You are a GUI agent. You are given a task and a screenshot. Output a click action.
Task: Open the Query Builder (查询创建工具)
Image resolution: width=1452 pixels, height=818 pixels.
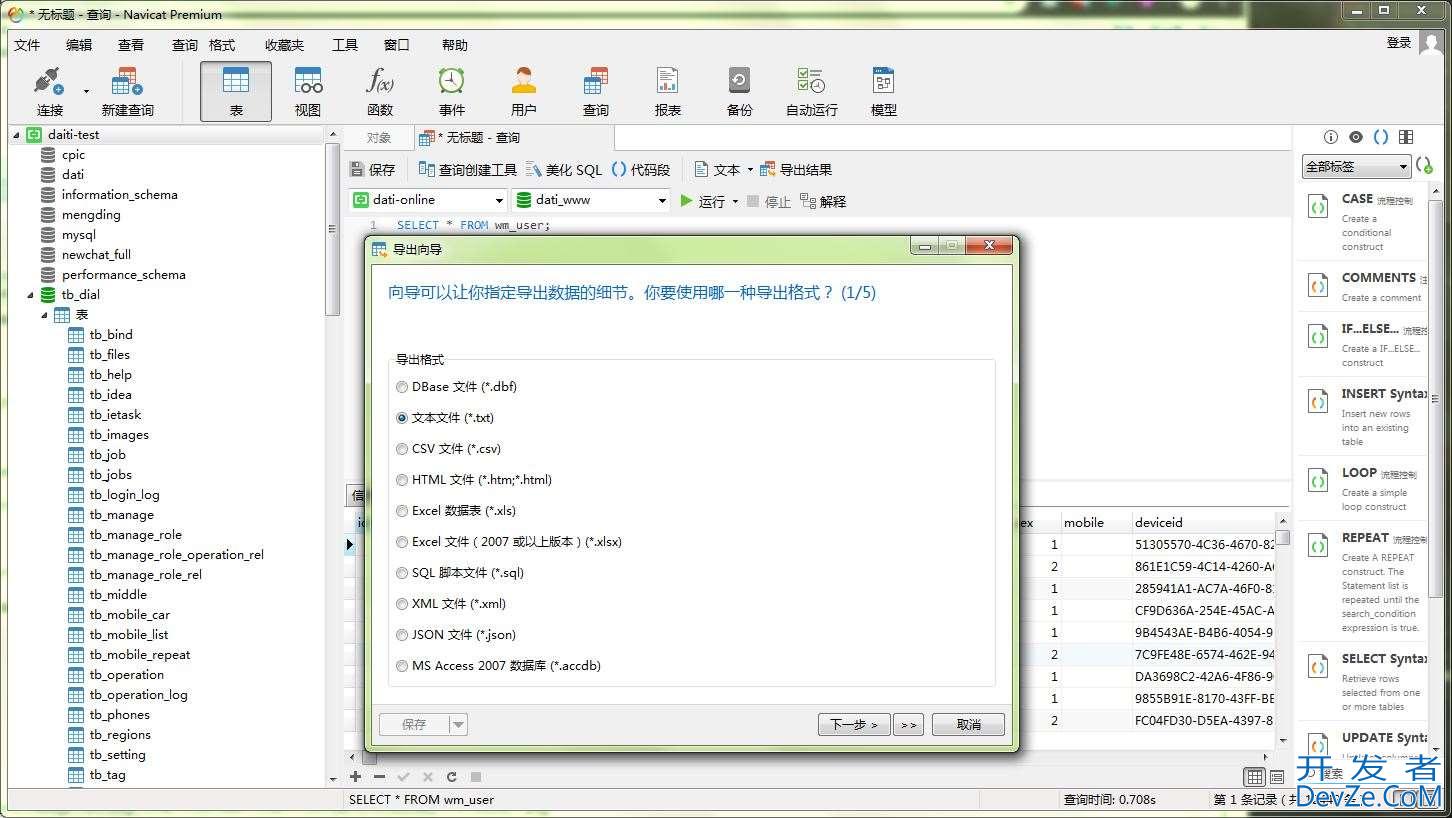tap(467, 170)
